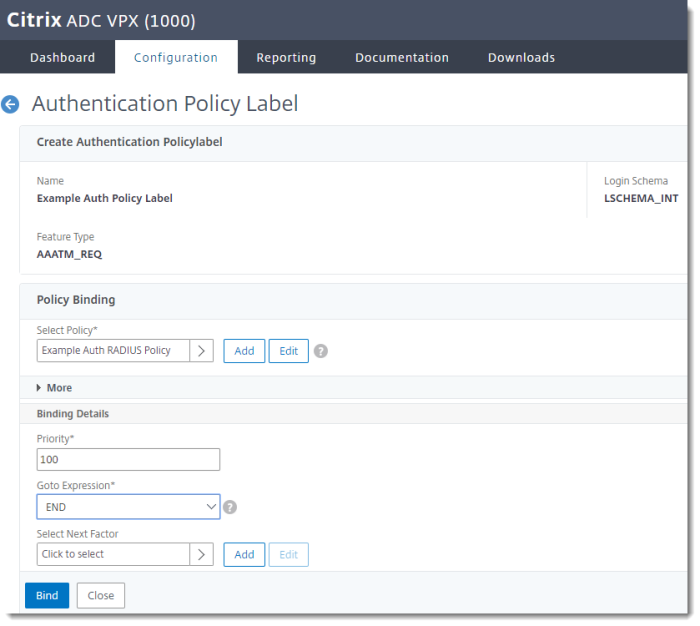Switch to the Dashboard tab
The height and width of the screenshot is (626, 700).
[62, 58]
